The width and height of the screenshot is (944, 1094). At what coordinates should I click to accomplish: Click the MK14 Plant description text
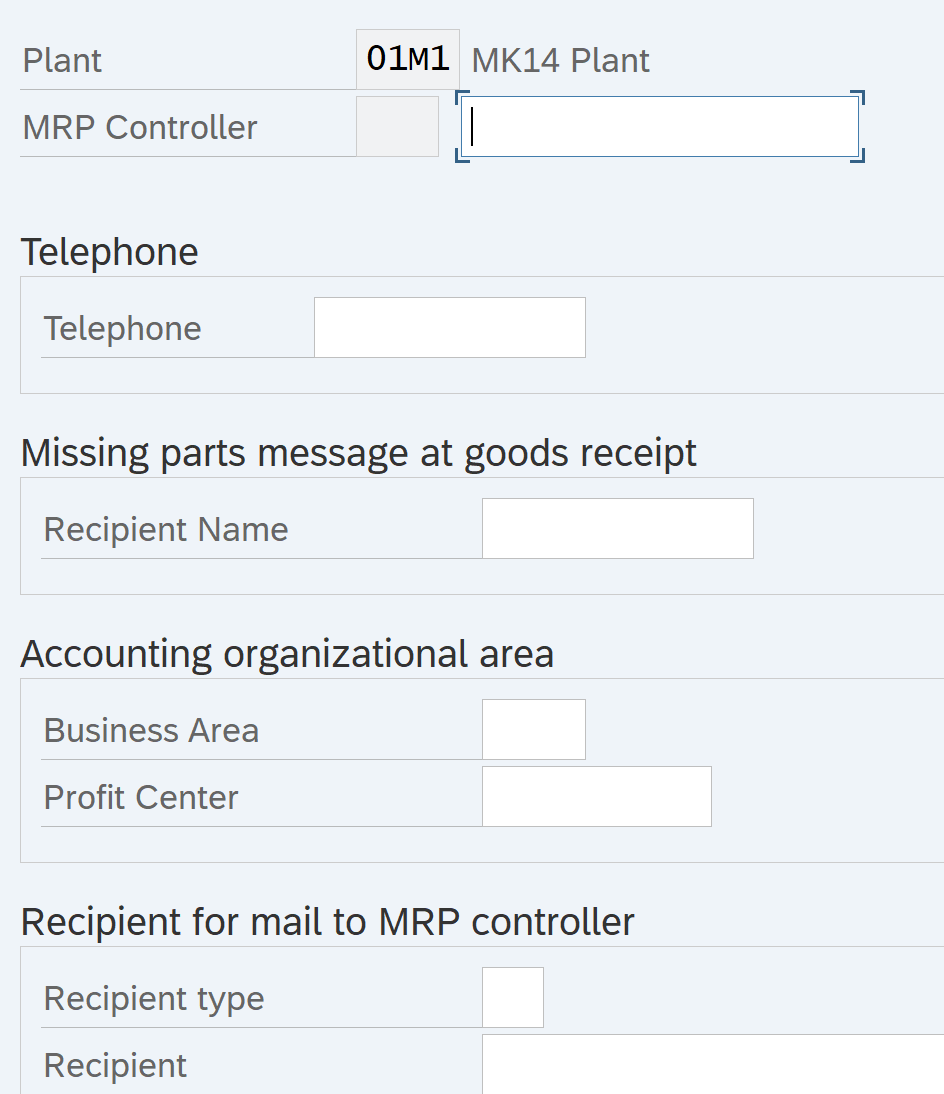coord(560,61)
